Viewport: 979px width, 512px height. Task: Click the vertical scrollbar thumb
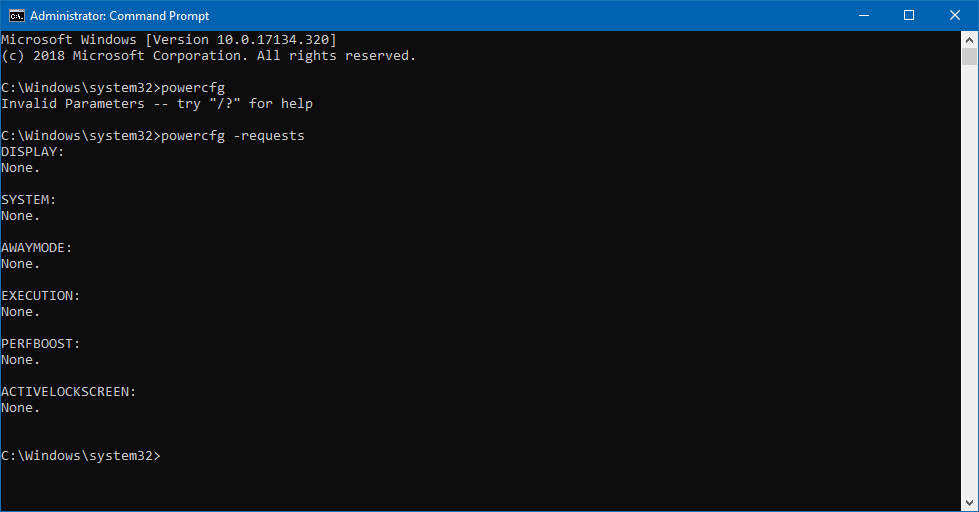click(x=969, y=57)
